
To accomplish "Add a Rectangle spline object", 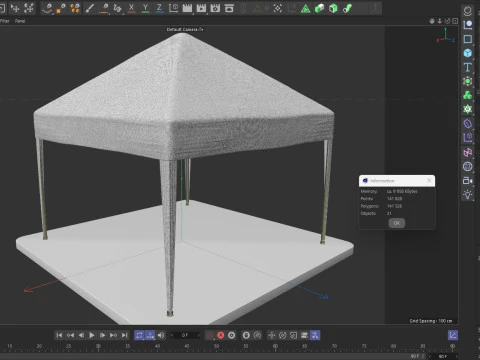I will point(468,39).
